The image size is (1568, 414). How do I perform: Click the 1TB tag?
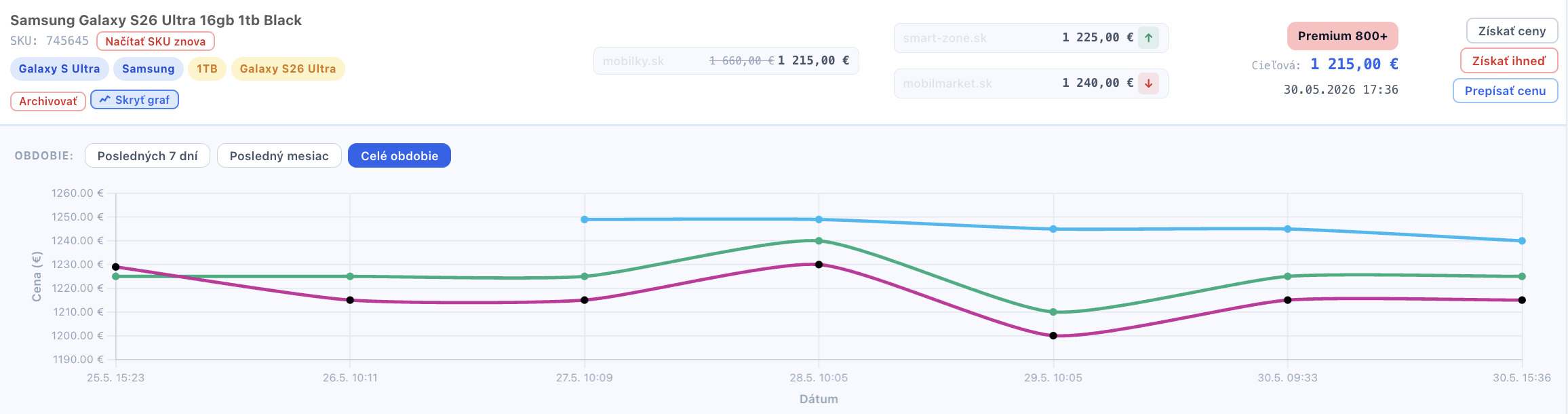(207, 69)
